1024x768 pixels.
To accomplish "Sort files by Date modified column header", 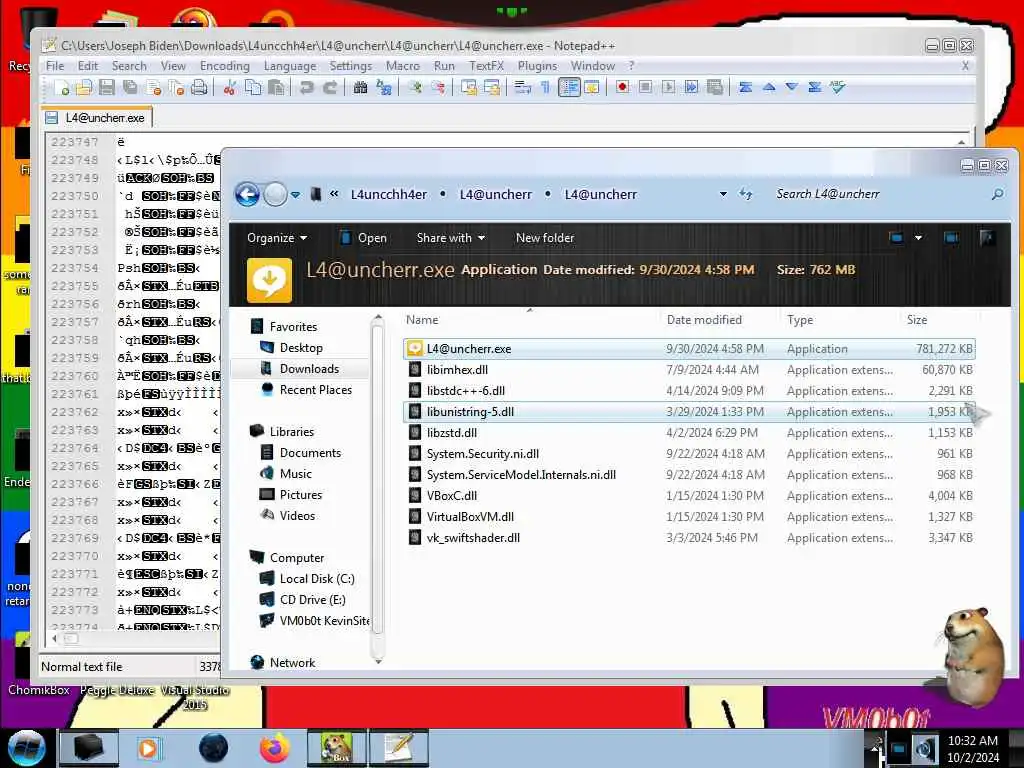I will pyautogui.click(x=704, y=320).
